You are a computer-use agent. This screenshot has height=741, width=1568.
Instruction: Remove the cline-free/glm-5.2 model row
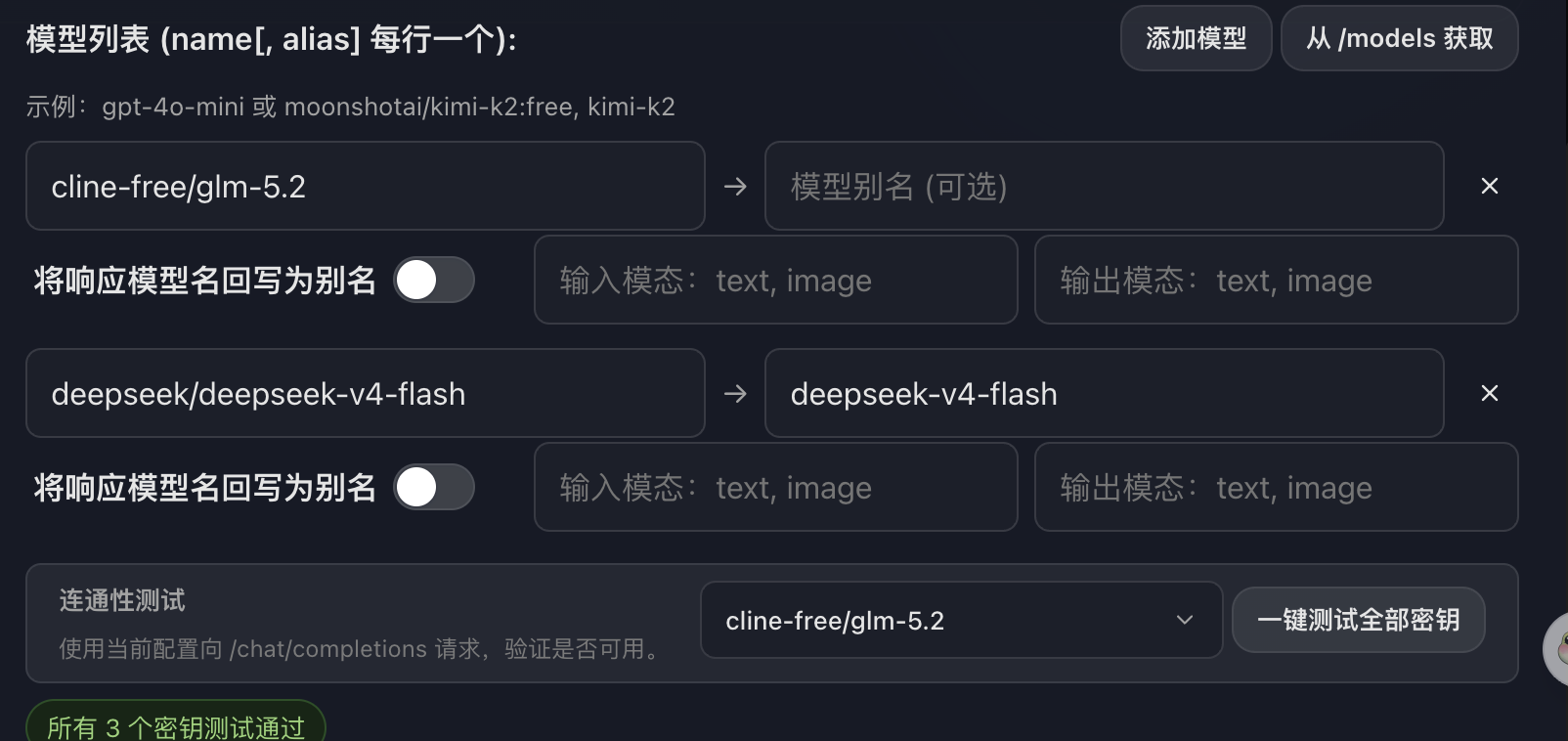click(1489, 186)
